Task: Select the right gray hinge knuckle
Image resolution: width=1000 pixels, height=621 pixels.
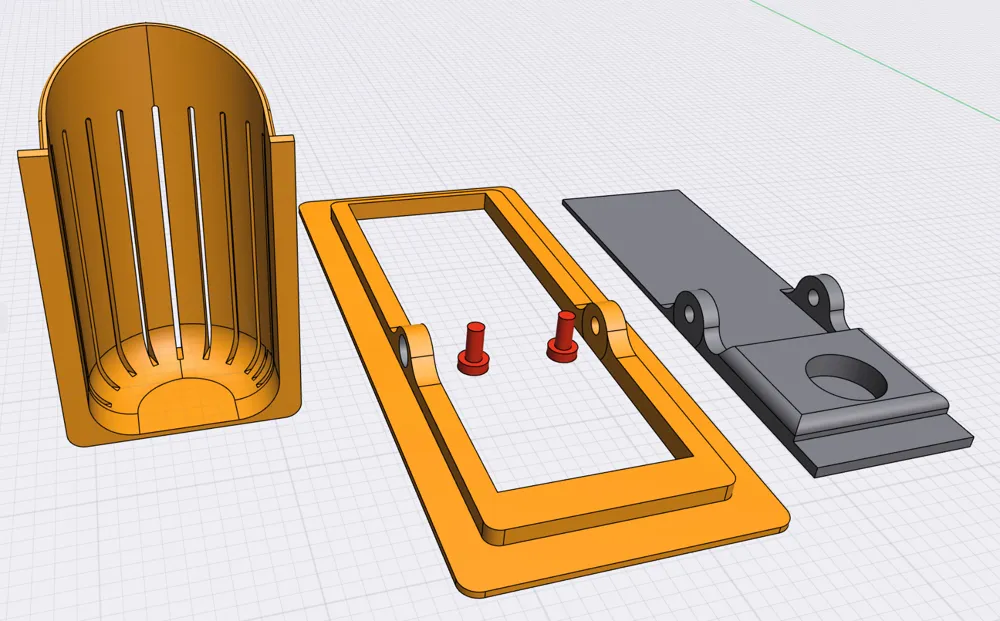Action: point(816,297)
